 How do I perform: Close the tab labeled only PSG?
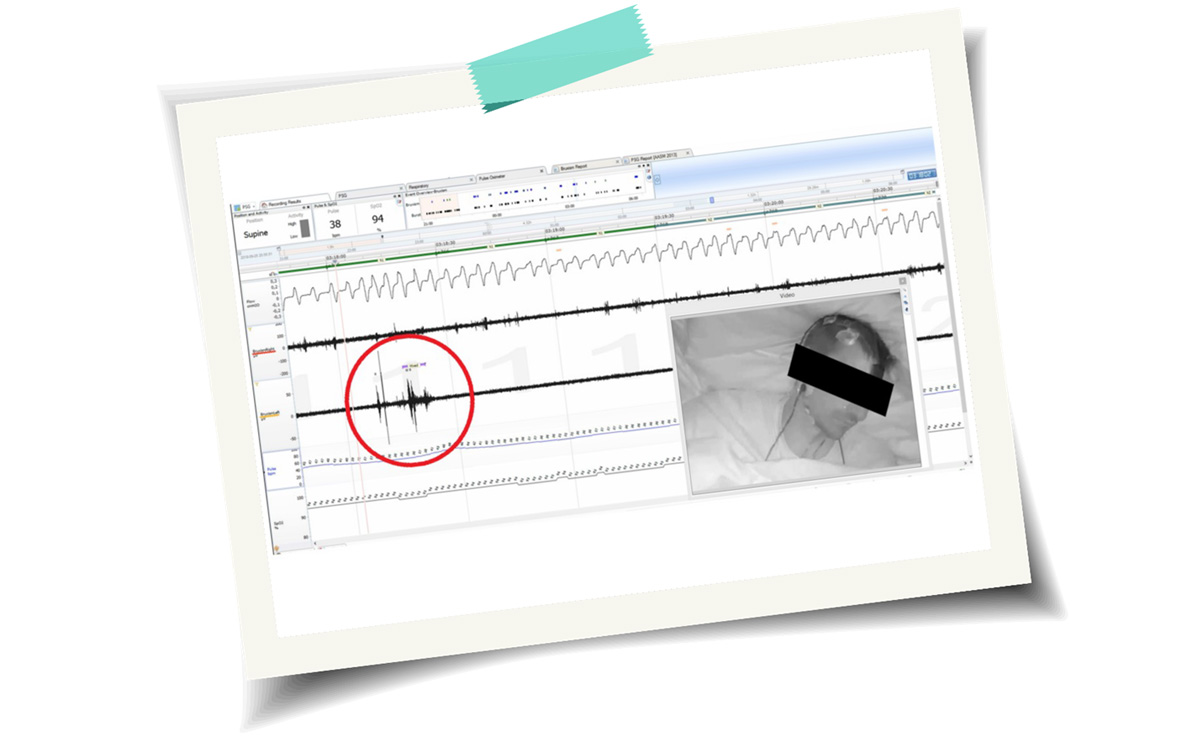pyautogui.click(x=401, y=189)
